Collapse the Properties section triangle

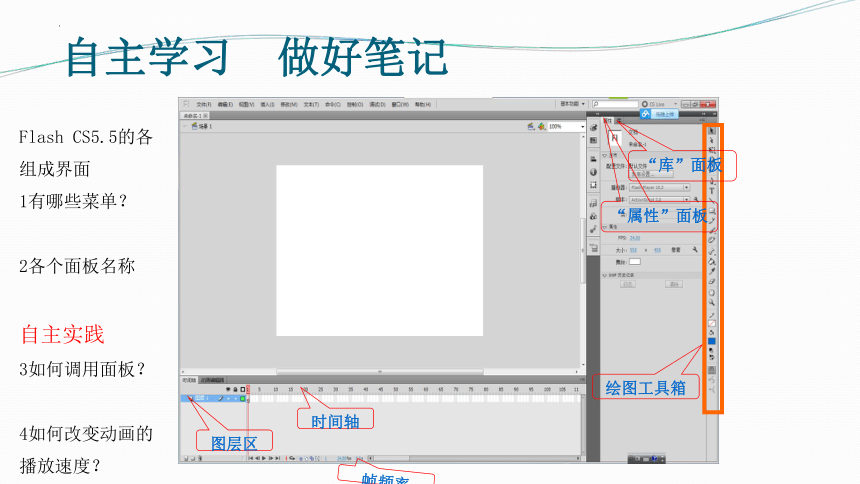(604, 227)
